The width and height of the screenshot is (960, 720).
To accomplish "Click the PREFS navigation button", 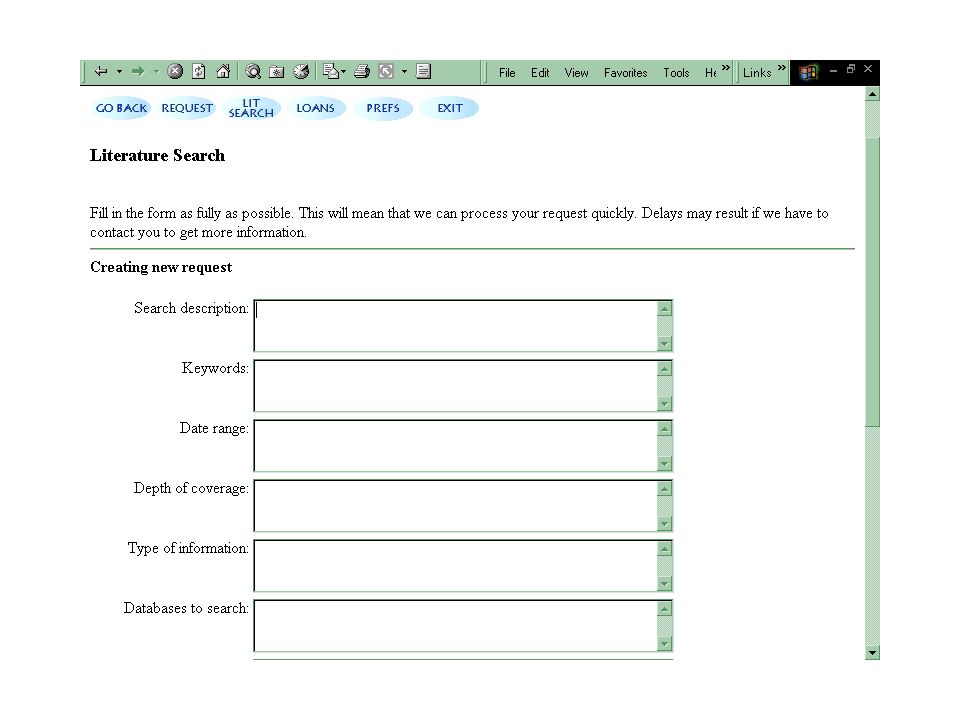I will tap(383, 108).
